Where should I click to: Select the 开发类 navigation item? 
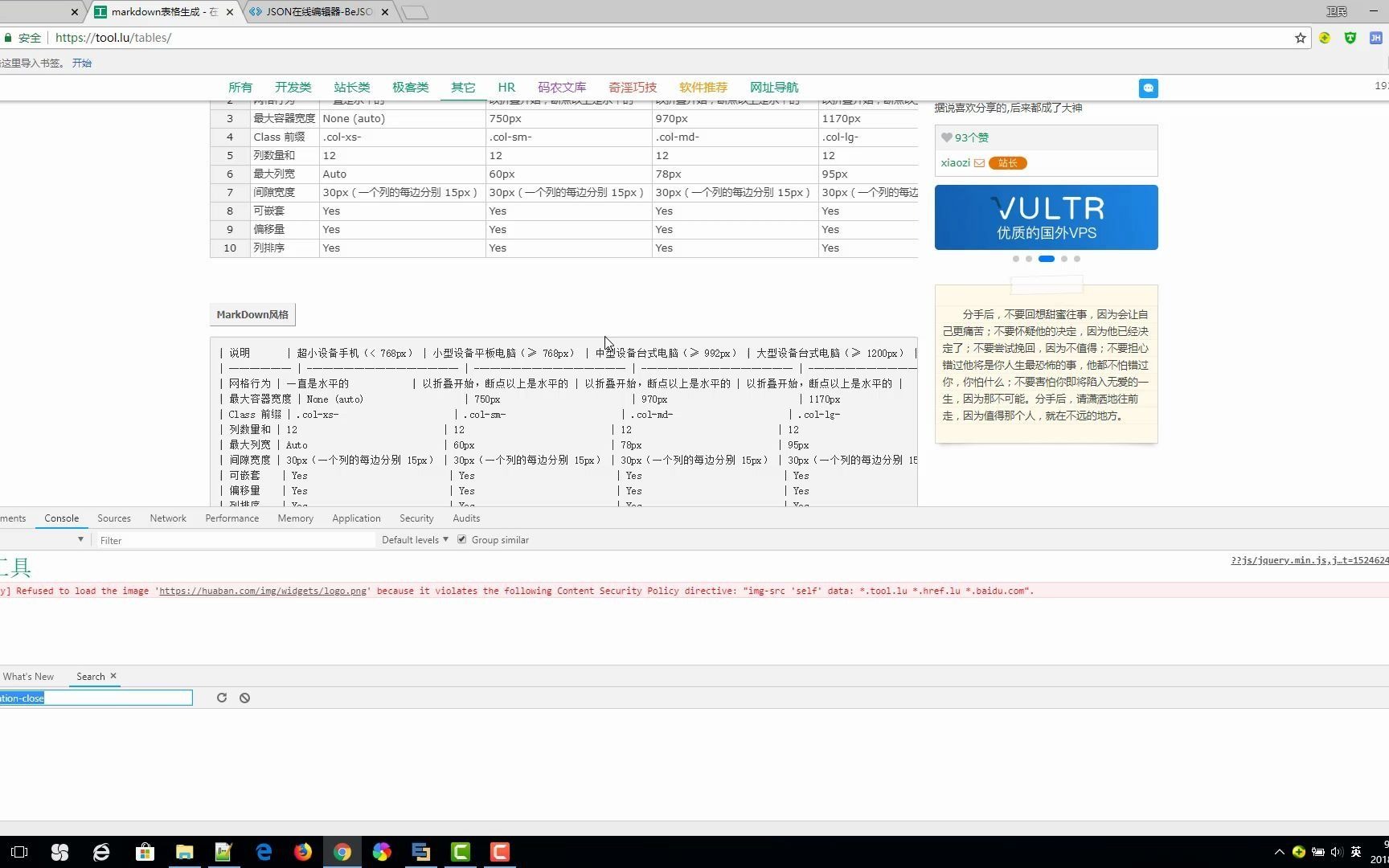point(293,88)
